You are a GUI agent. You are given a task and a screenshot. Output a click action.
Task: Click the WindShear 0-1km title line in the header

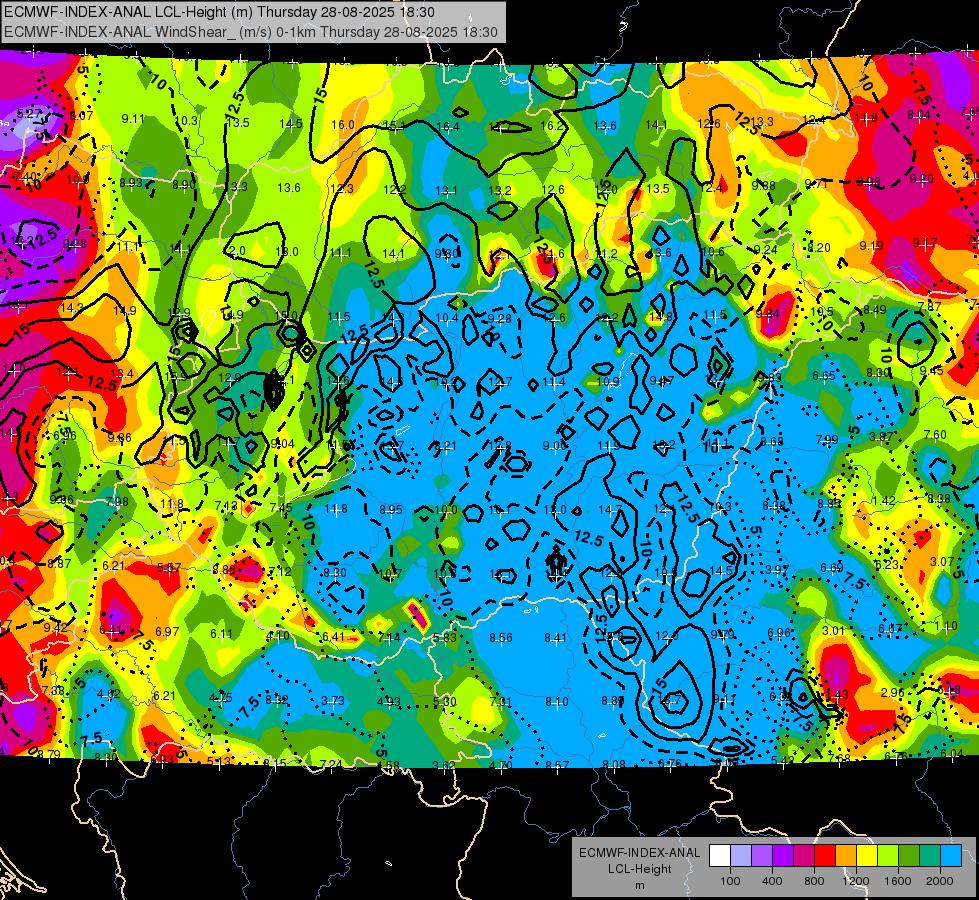coord(250,32)
